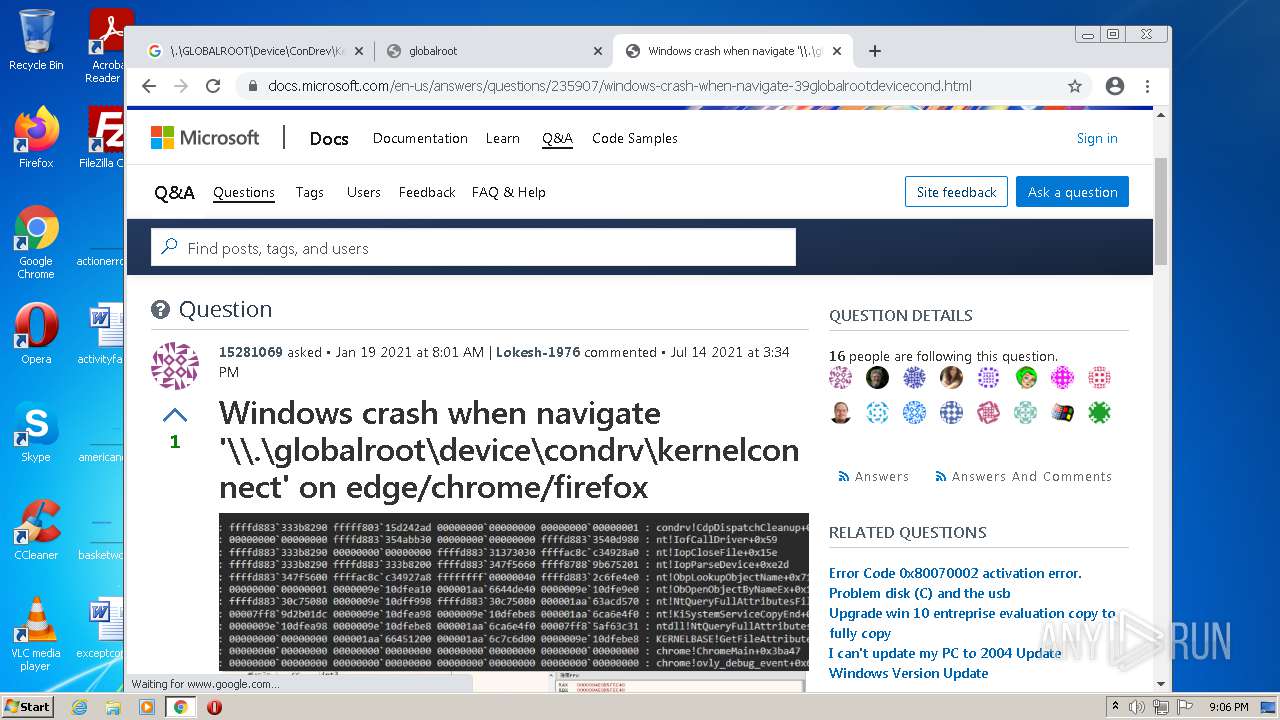Open the Skype desktop shortcut
This screenshot has width=1280, height=720.
pyautogui.click(x=36, y=432)
